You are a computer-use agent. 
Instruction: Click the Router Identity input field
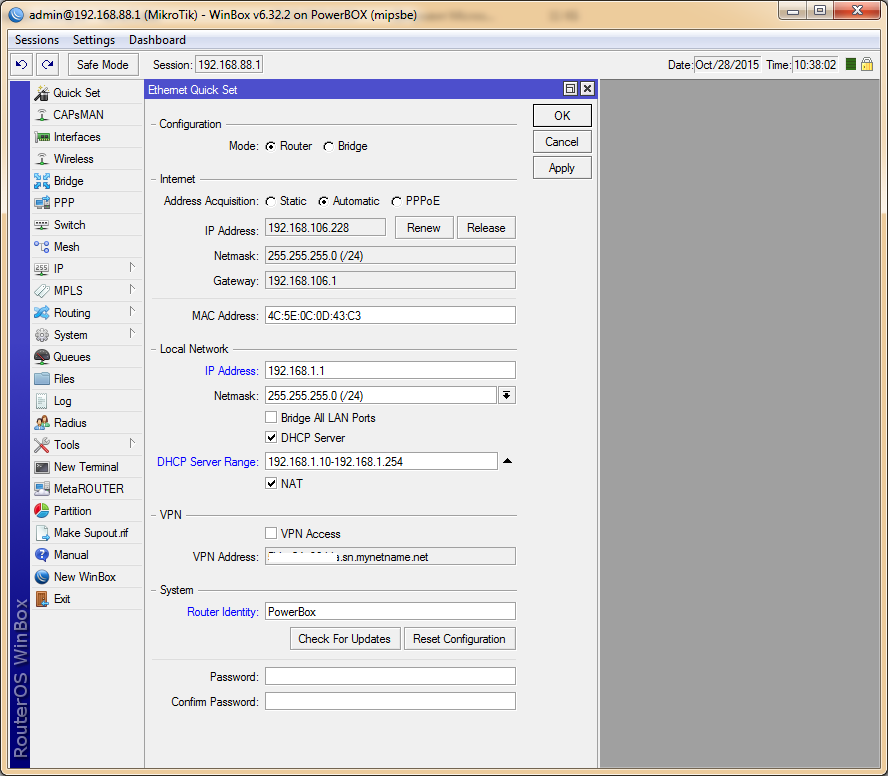(x=390, y=612)
